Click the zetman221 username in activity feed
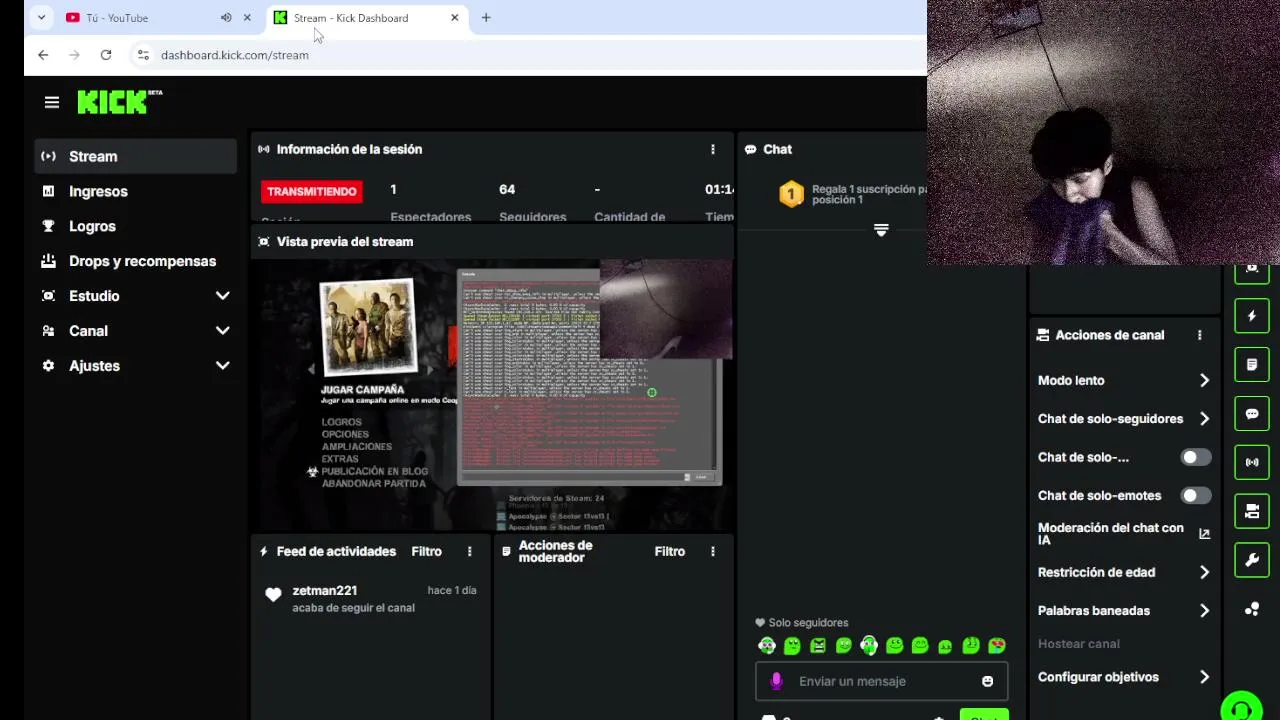The image size is (1280, 720). click(325, 591)
